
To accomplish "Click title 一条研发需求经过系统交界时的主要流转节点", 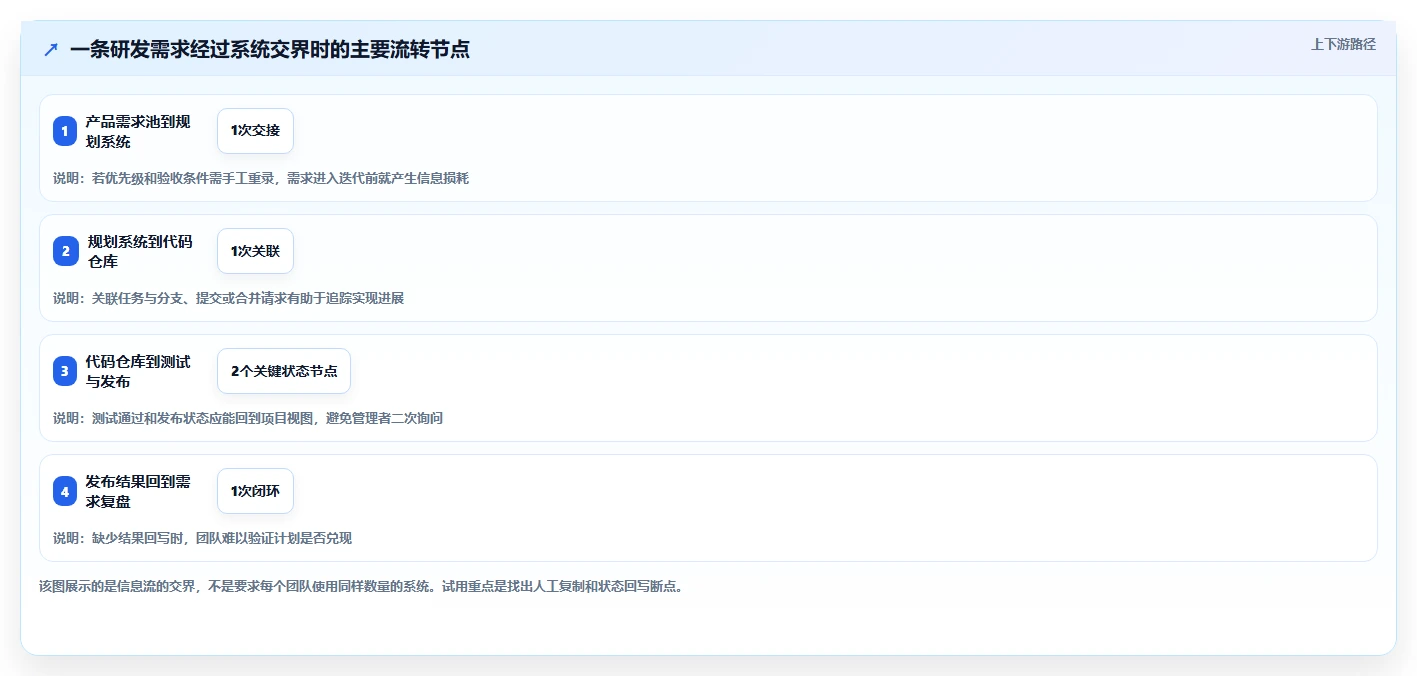I will (x=270, y=50).
